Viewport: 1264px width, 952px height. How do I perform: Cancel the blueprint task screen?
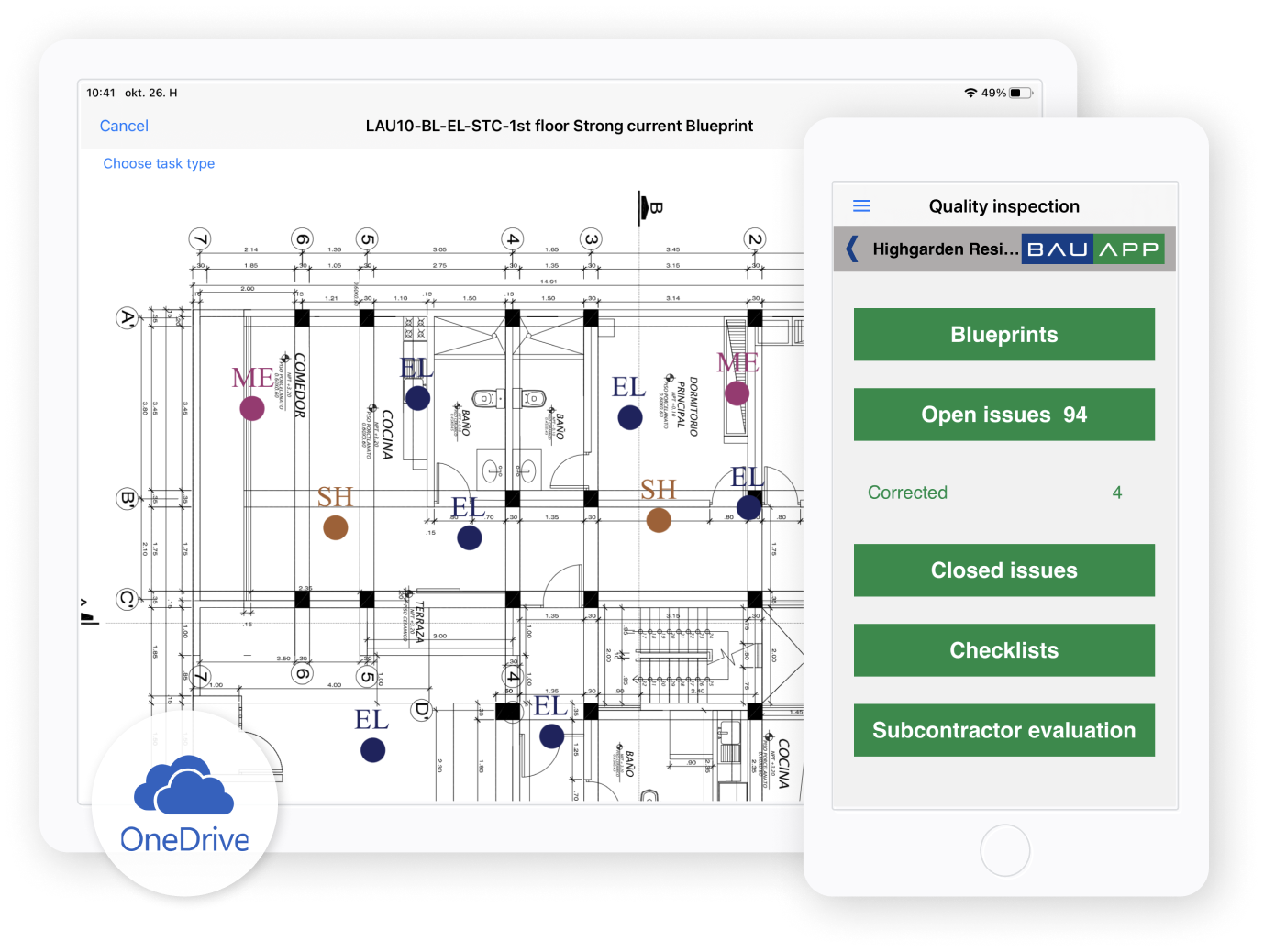(x=124, y=126)
